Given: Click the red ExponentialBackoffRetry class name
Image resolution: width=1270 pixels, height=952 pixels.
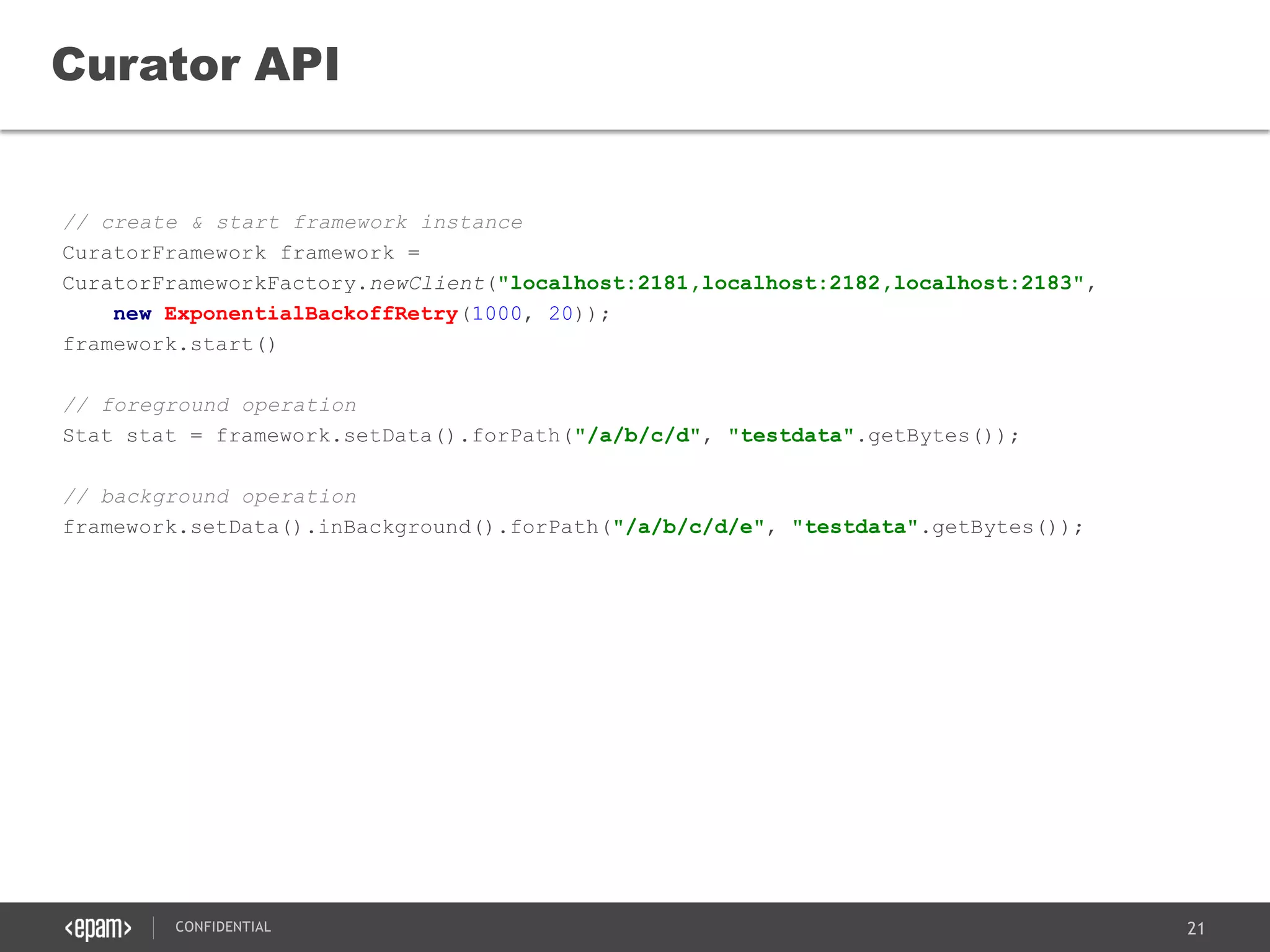Looking at the screenshot, I should coord(311,314).
